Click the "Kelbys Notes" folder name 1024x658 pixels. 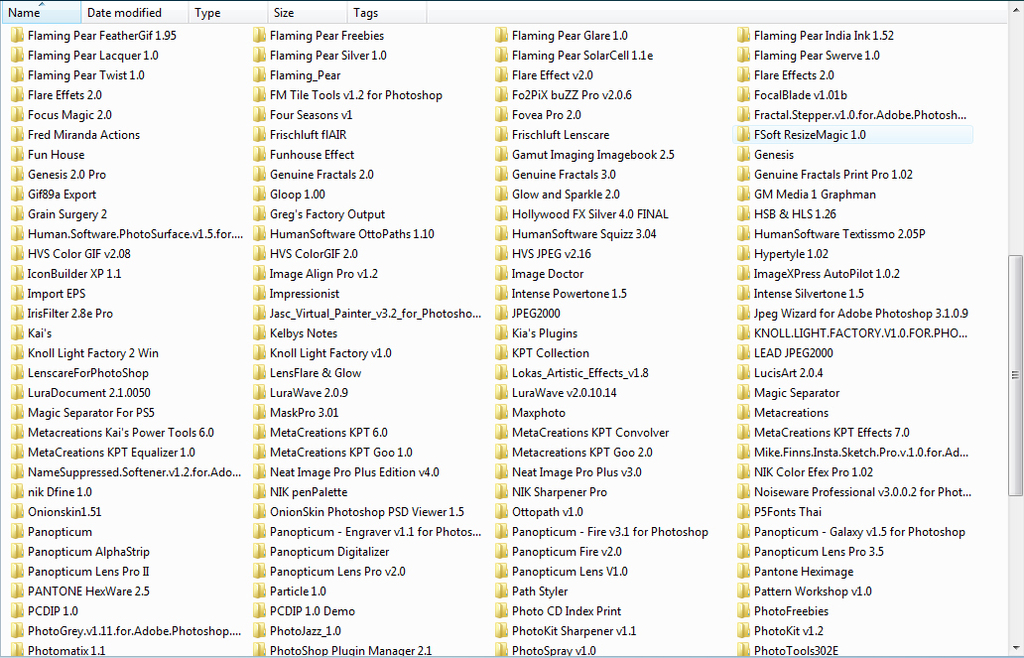tap(303, 334)
